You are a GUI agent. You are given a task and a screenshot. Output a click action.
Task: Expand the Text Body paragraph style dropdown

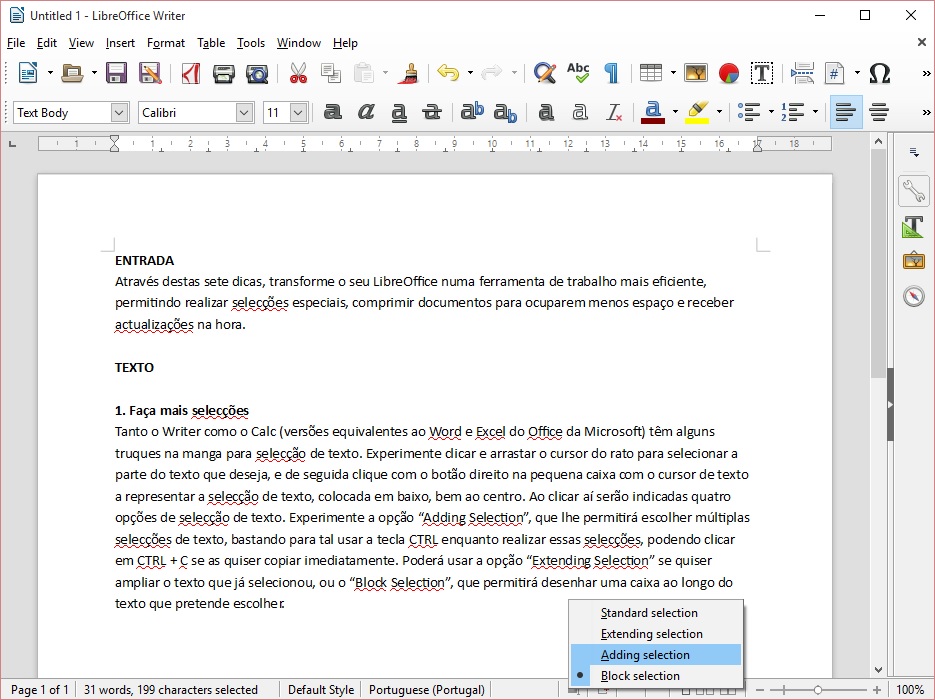click(119, 112)
